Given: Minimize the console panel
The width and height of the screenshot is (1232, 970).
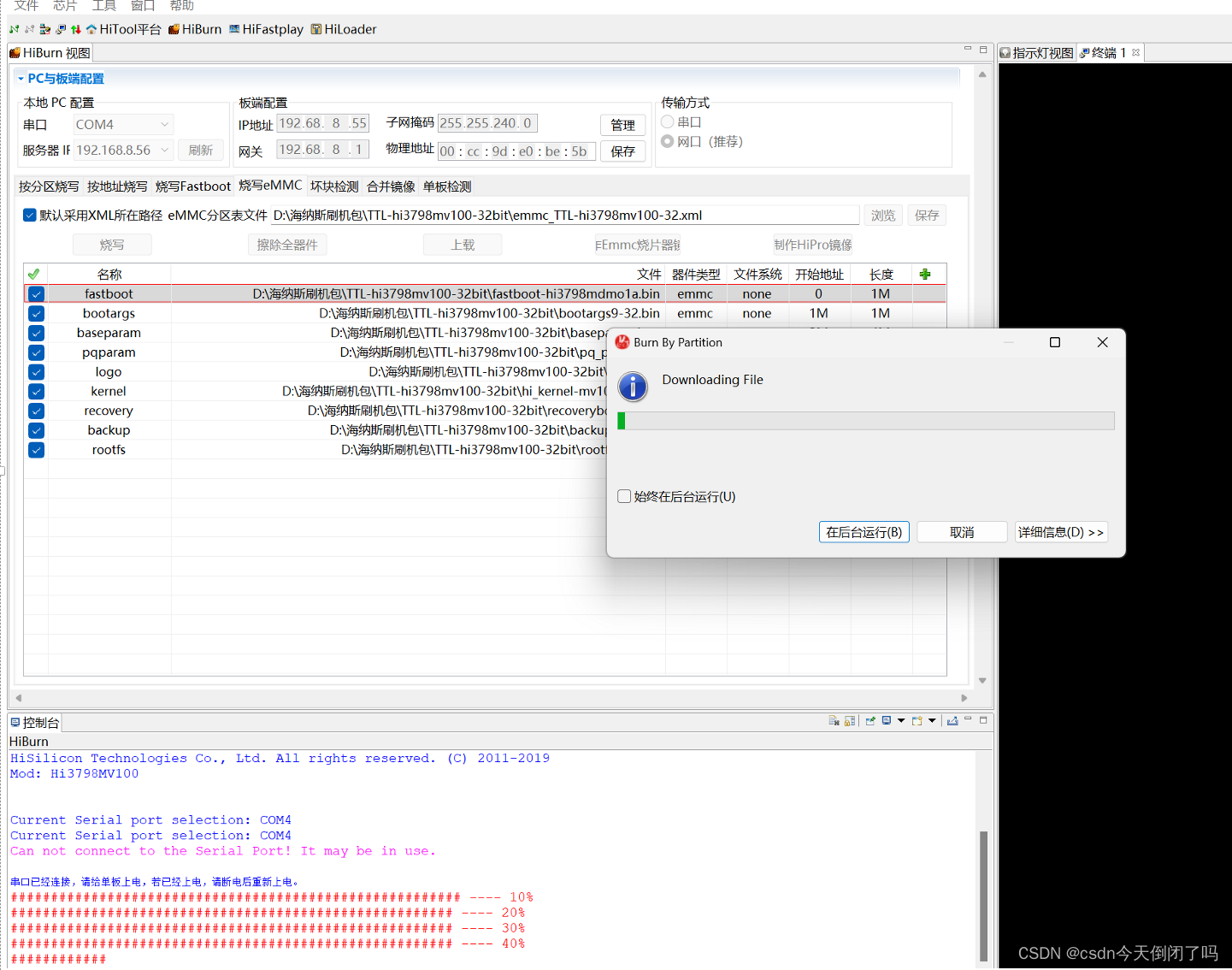Looking at the screenshot, I should (968, 720).
